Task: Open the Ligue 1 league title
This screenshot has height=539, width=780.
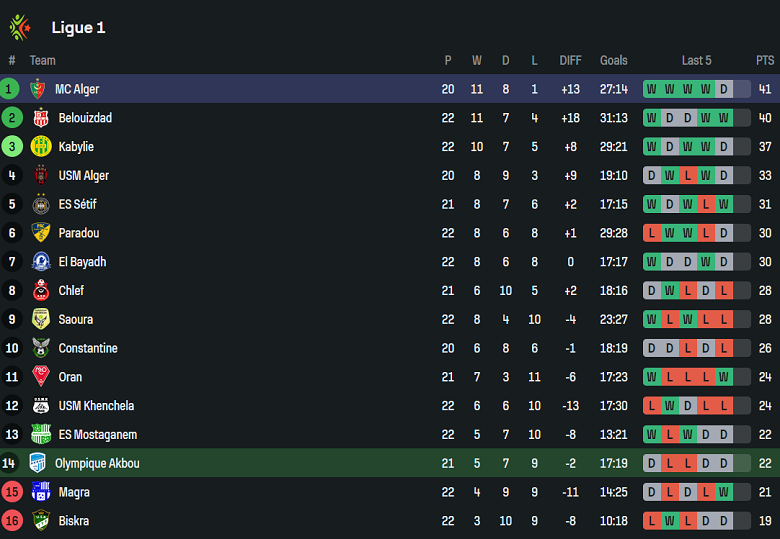Action: coord(78,28)
